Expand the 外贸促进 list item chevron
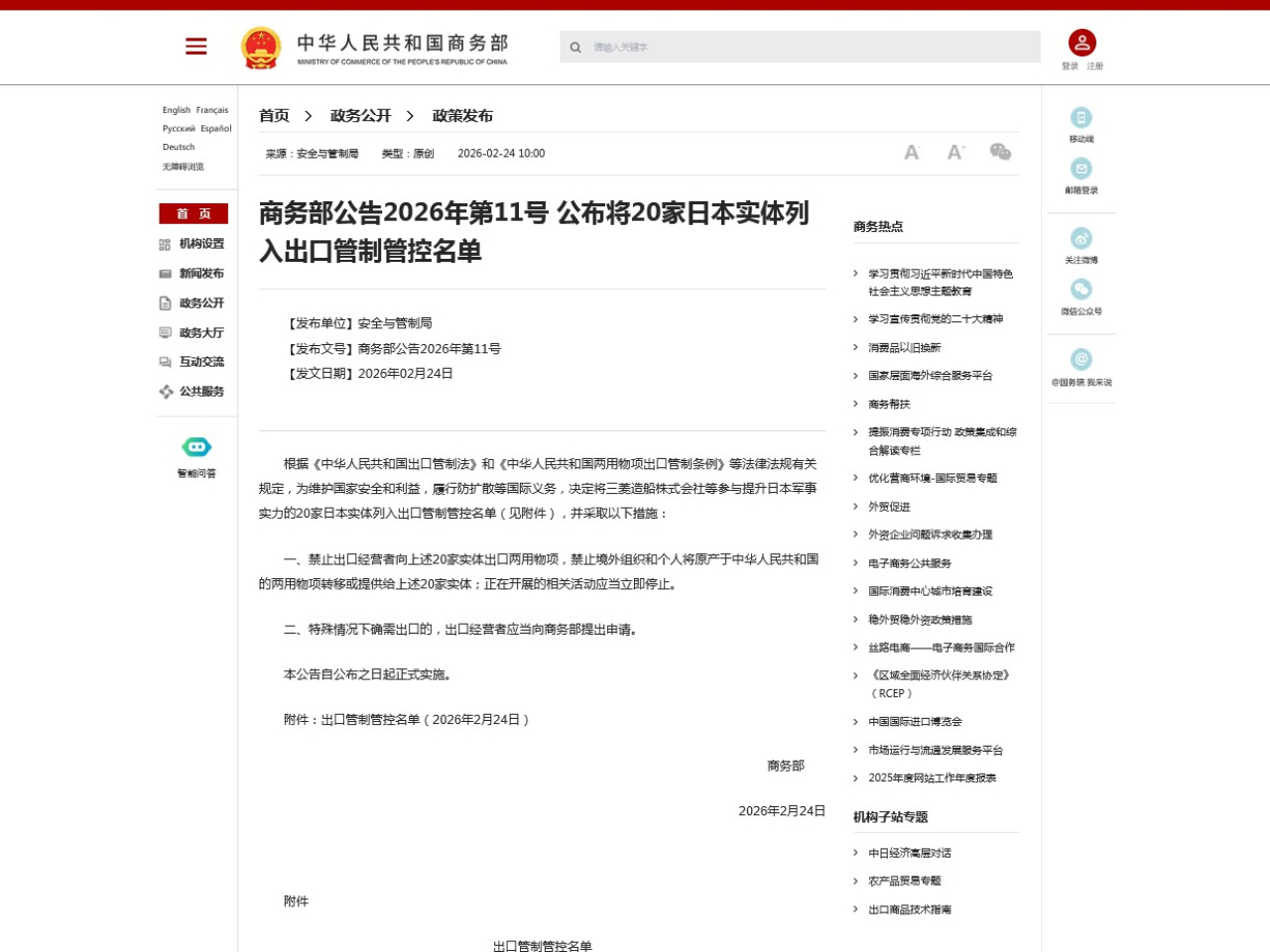Screen dimensions: 1270x952 (855, 506)
